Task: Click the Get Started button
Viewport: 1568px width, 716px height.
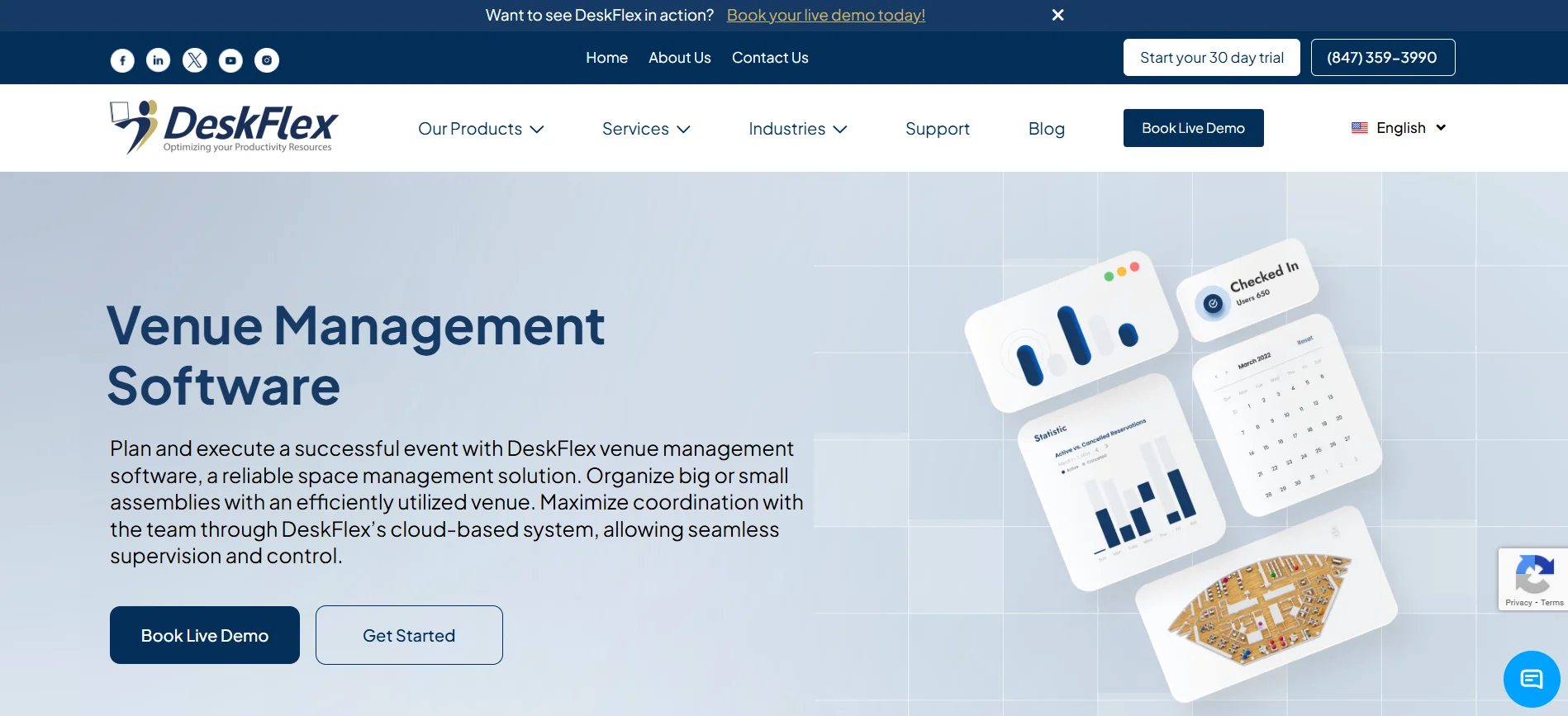Action: [409, 635]
